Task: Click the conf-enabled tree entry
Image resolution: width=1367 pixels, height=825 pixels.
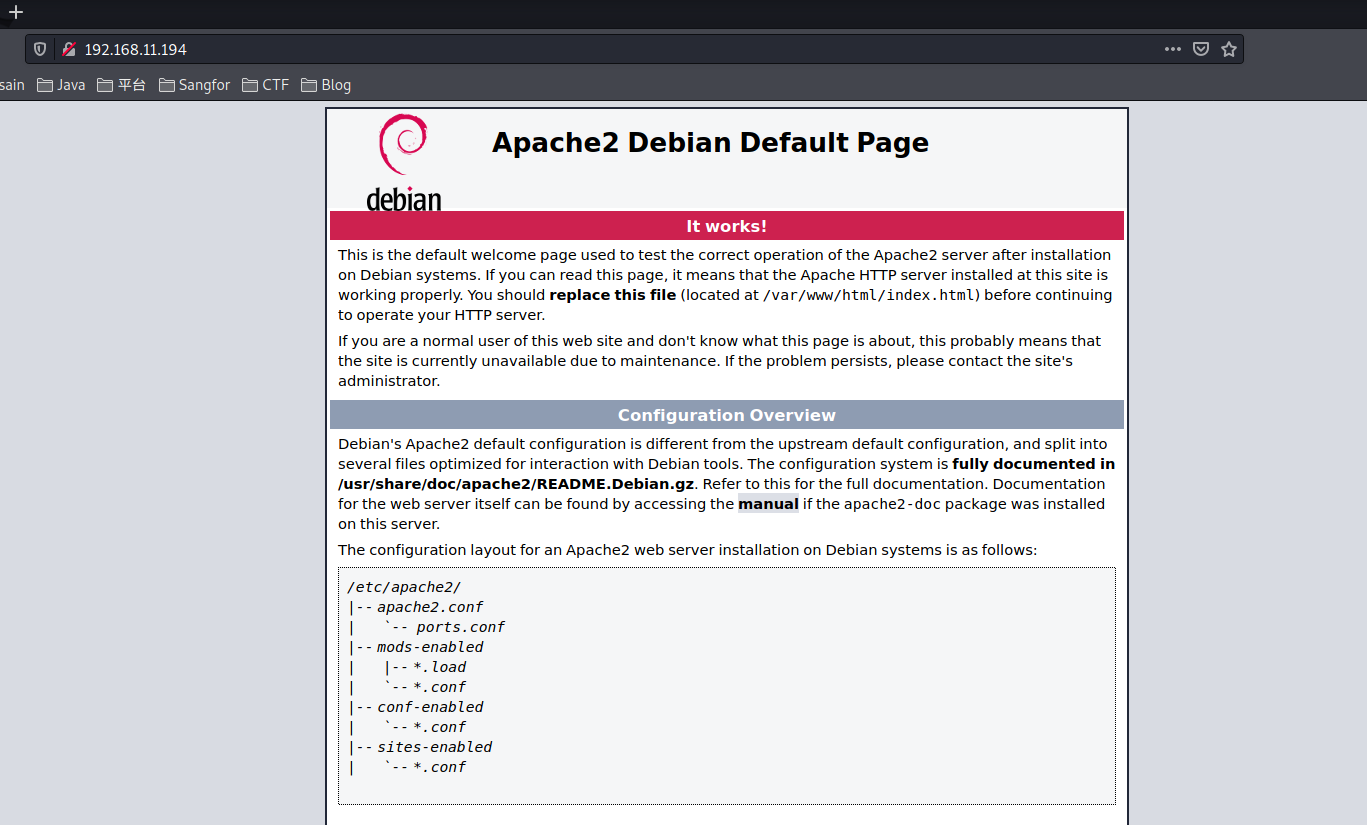Action: [x=430, y=707]
